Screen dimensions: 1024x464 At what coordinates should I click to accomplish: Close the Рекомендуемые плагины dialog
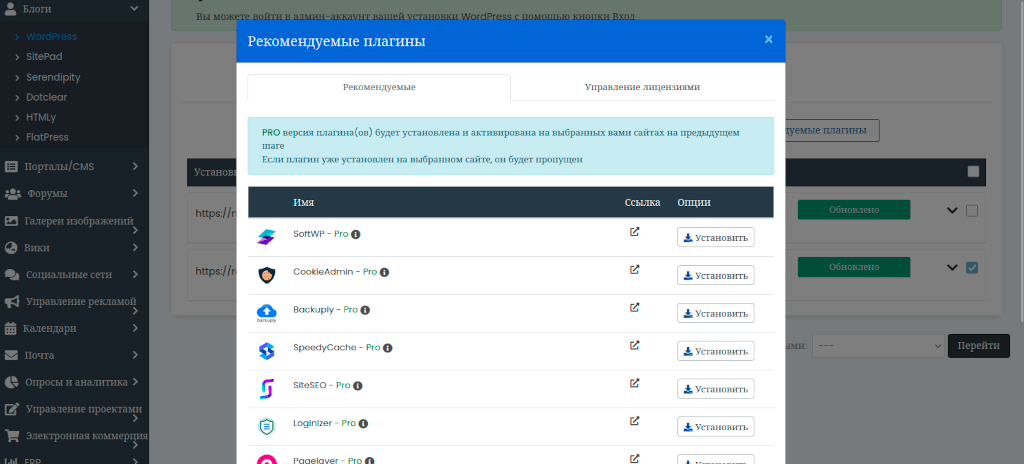tap(769, 40)
